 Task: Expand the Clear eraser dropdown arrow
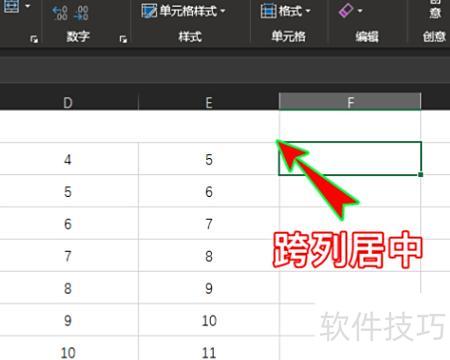[x=360, y=11]
